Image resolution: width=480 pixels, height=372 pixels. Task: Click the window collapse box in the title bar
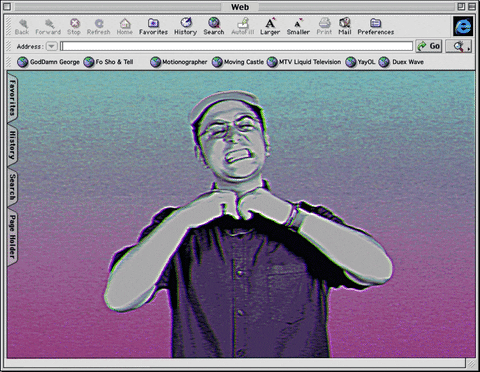pos(472,6)
